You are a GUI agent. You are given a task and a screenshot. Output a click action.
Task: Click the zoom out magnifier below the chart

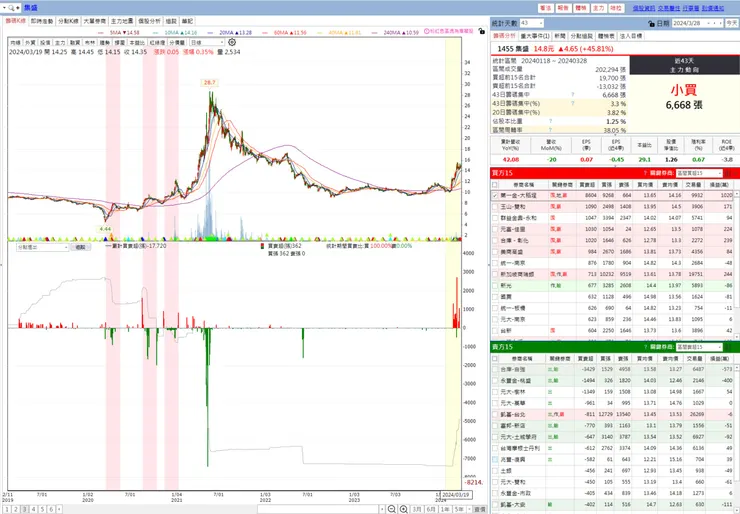tap(392, 509)
